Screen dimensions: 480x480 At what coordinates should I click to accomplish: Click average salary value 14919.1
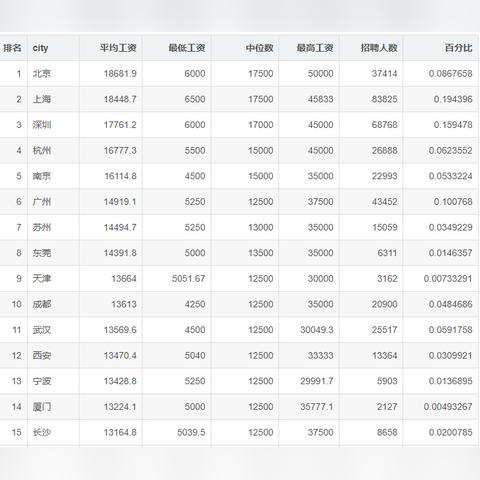coord(120,202)
